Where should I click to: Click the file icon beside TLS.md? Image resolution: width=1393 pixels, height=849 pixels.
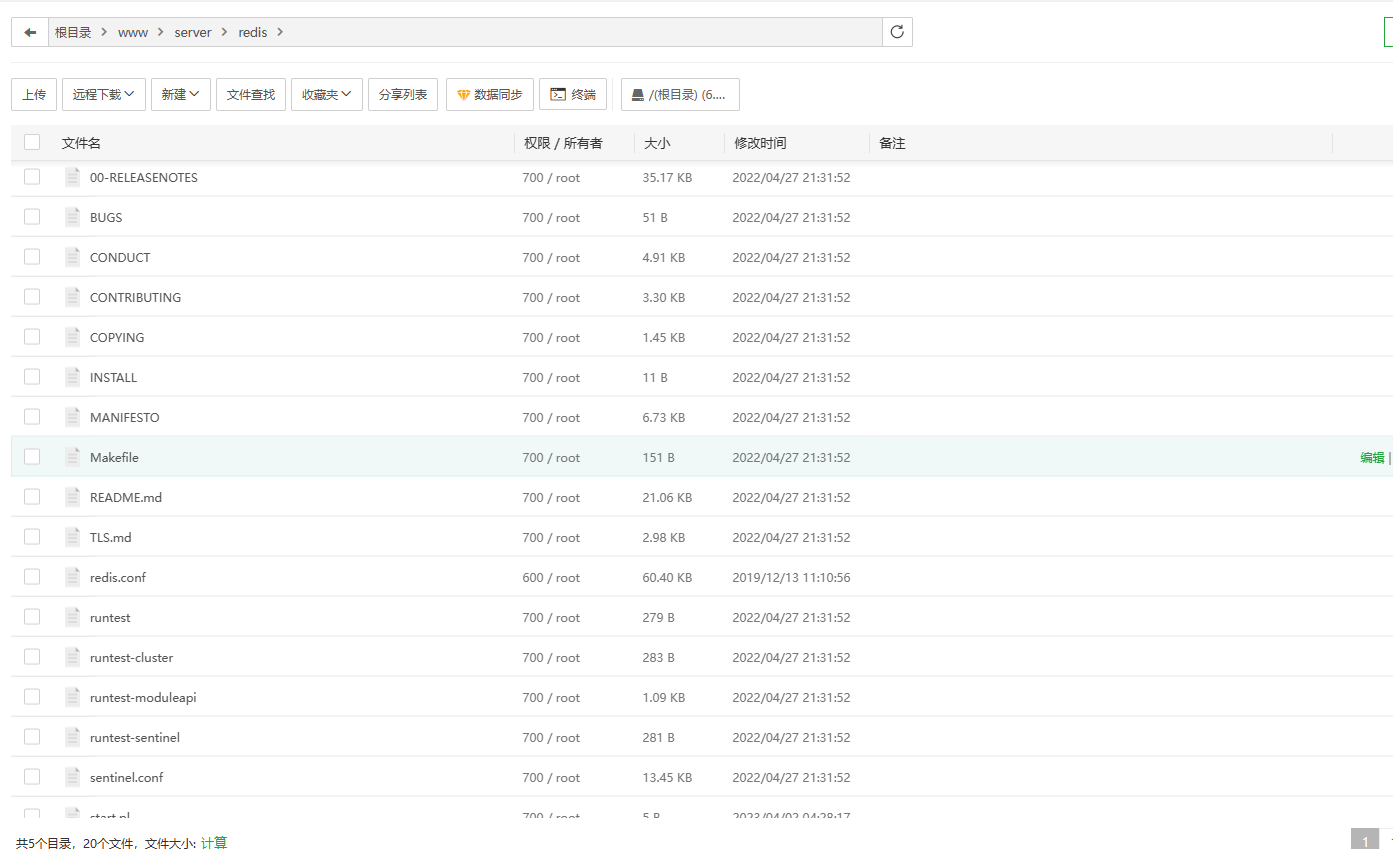point(72,537)
